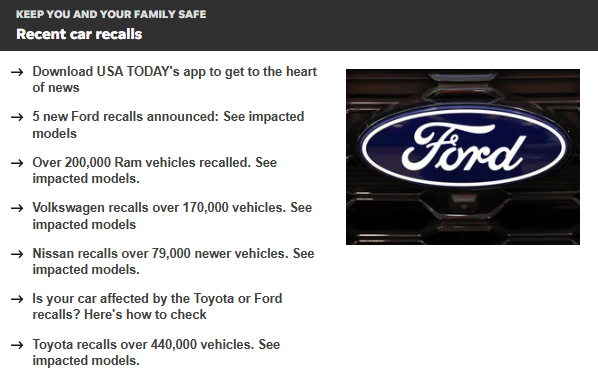Read how to check Toyota or Ford recalls
598x377 pixels.
pyautogui.click(x=157, y=306)
